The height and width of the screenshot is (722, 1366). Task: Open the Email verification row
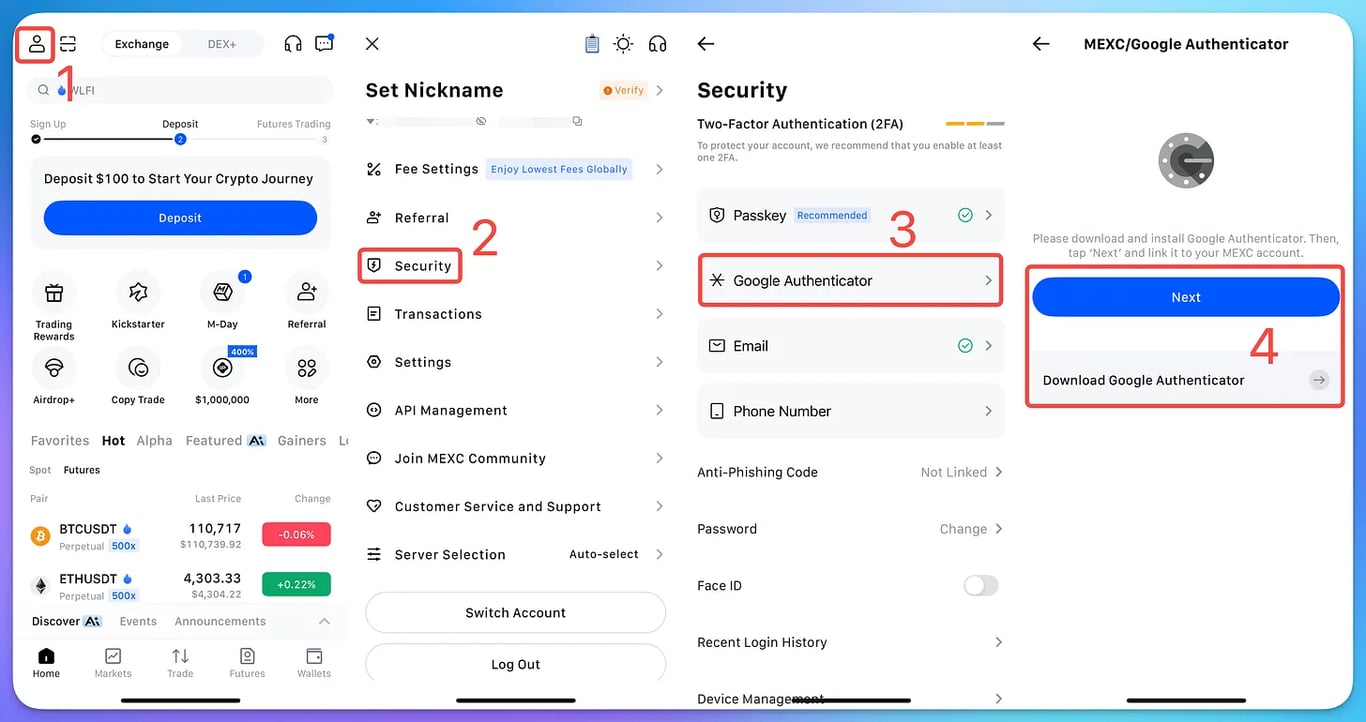coord(850,346)
